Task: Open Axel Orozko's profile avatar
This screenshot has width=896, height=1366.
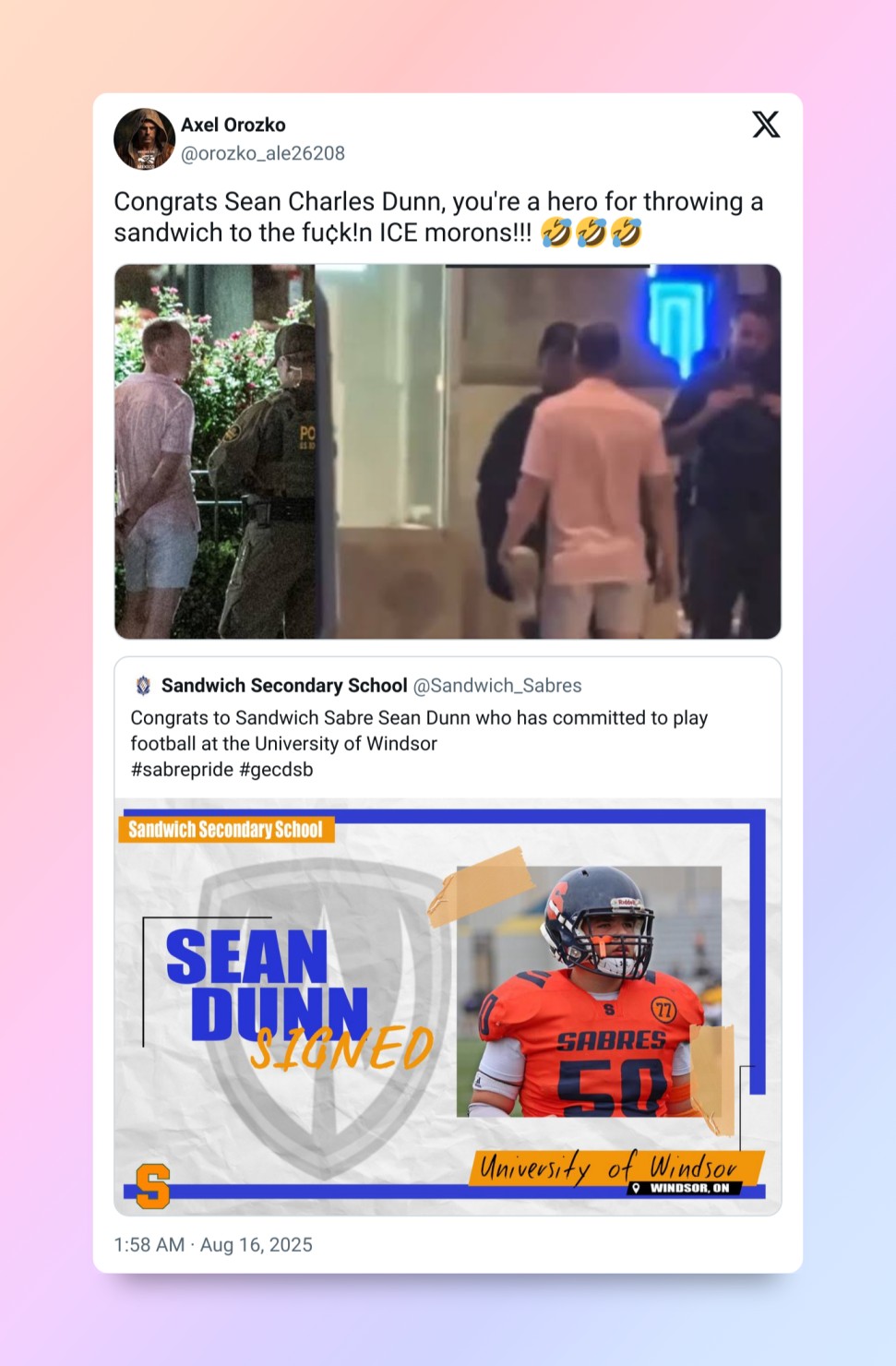Action: tap(144, 139)
